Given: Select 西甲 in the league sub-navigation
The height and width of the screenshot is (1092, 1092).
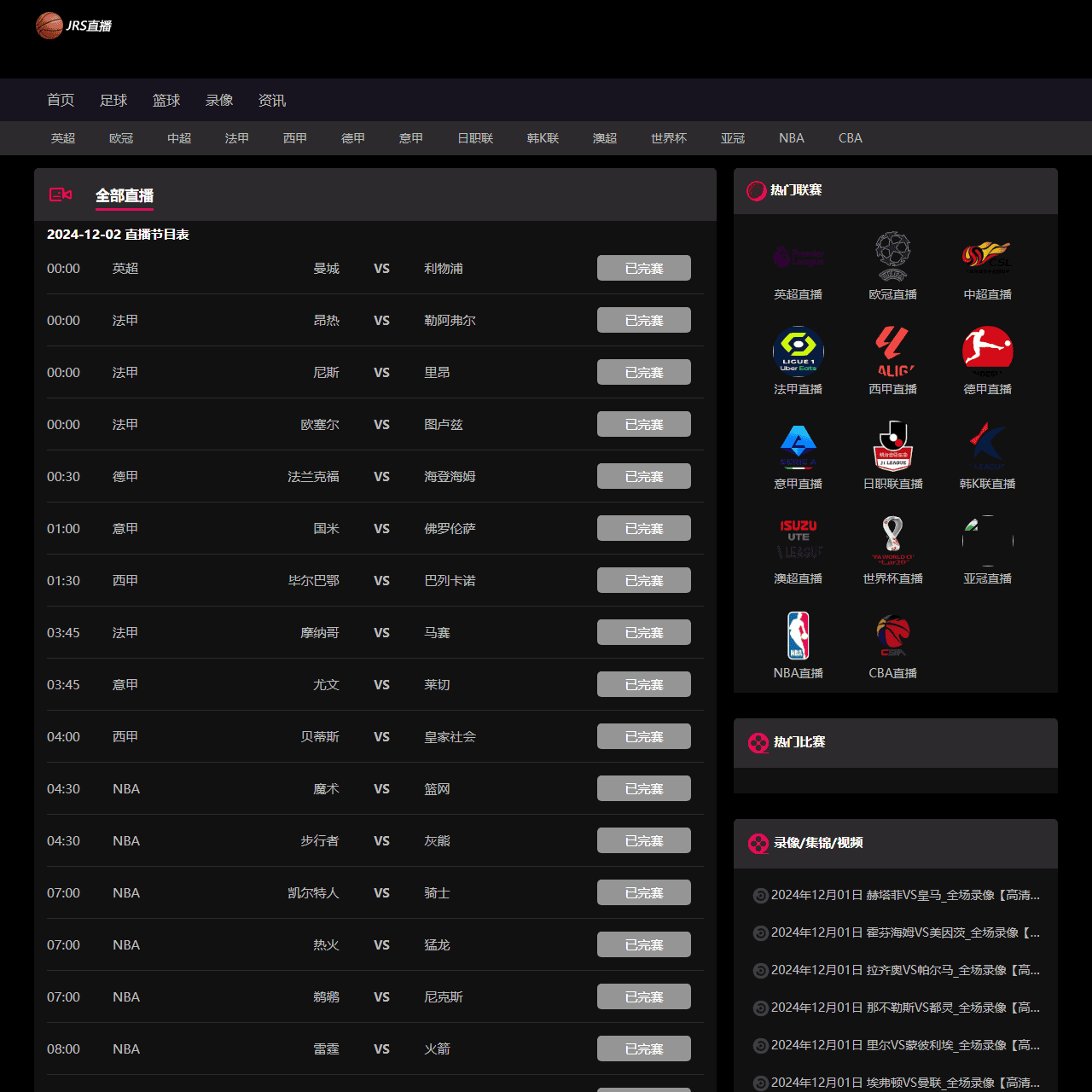Looking at the screenshot, I should (295, 138).
